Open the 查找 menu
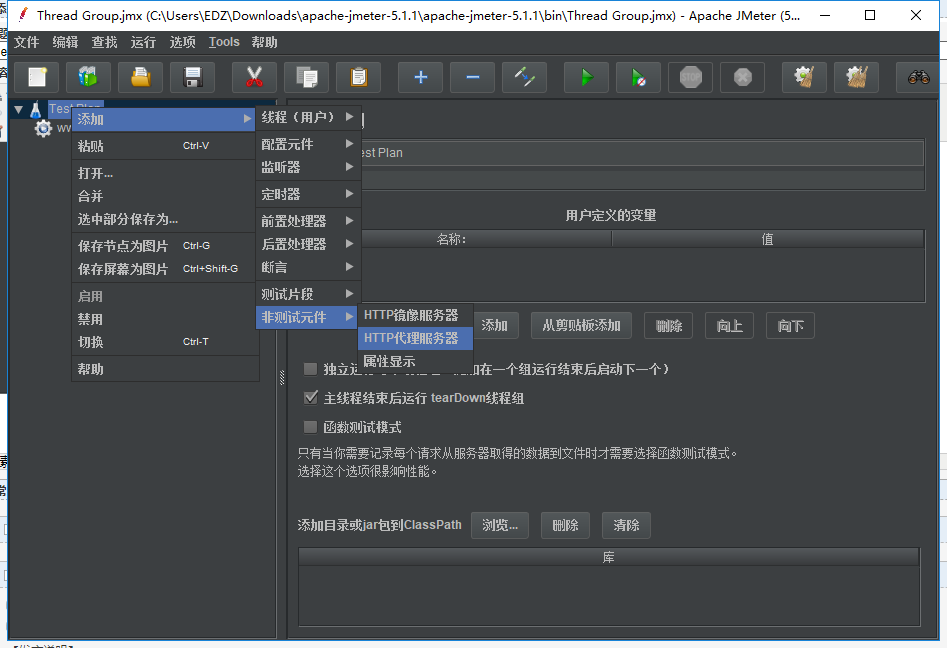The image size is (947, 648). pyautogui.click(x=104, y=42)
